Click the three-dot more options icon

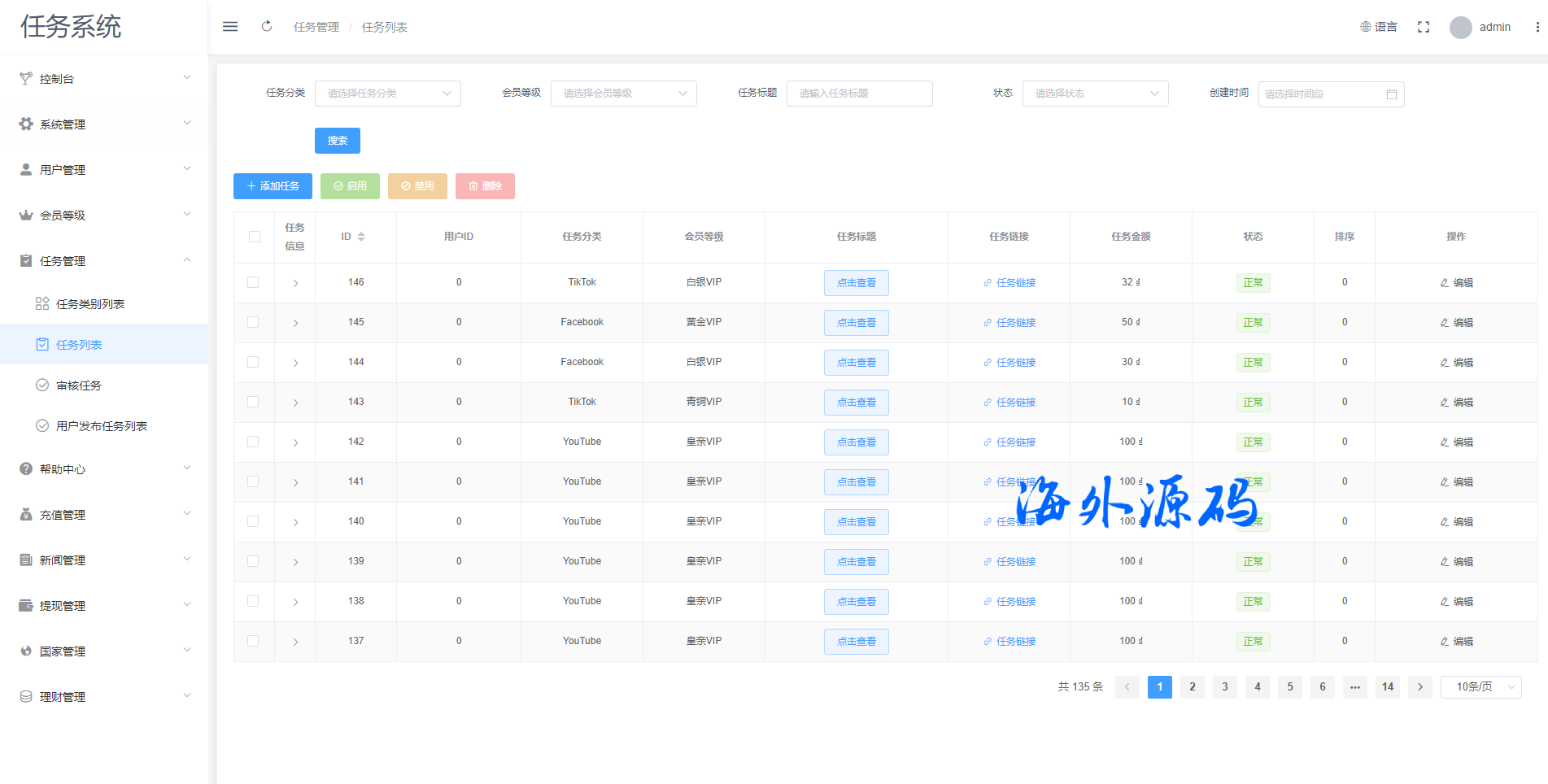(1537, 27)
